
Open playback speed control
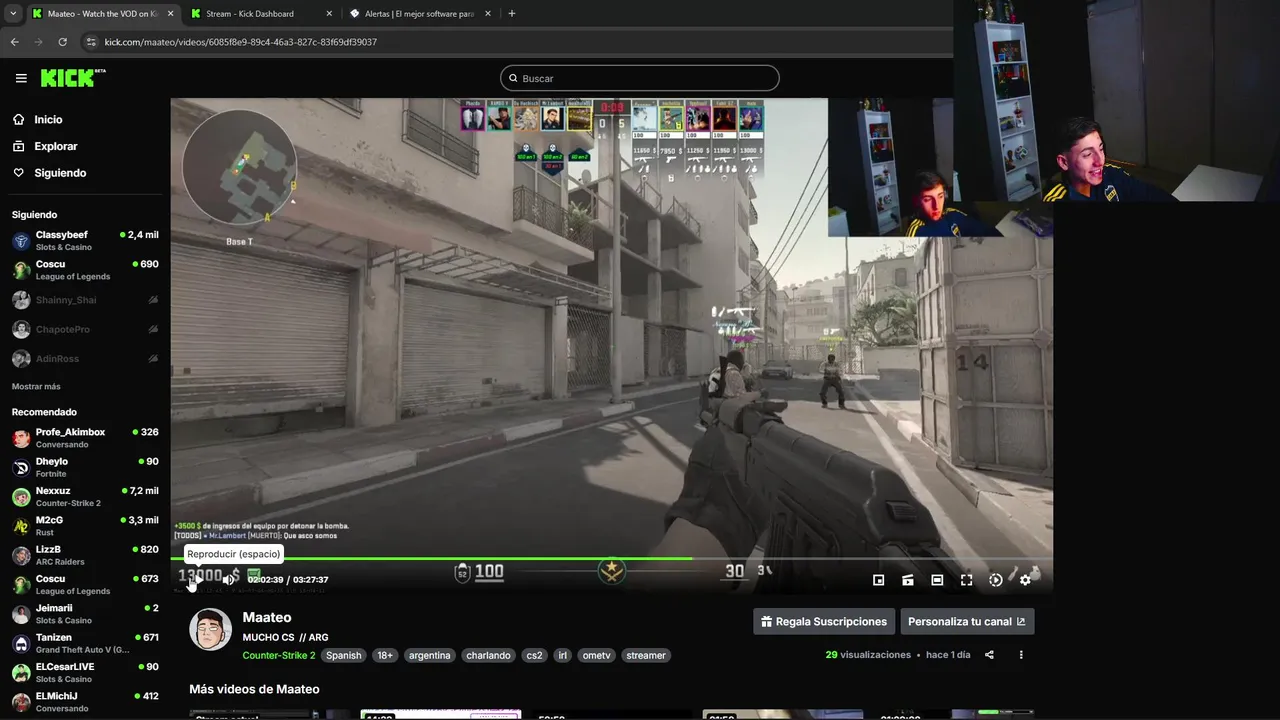tap(996, 579)
